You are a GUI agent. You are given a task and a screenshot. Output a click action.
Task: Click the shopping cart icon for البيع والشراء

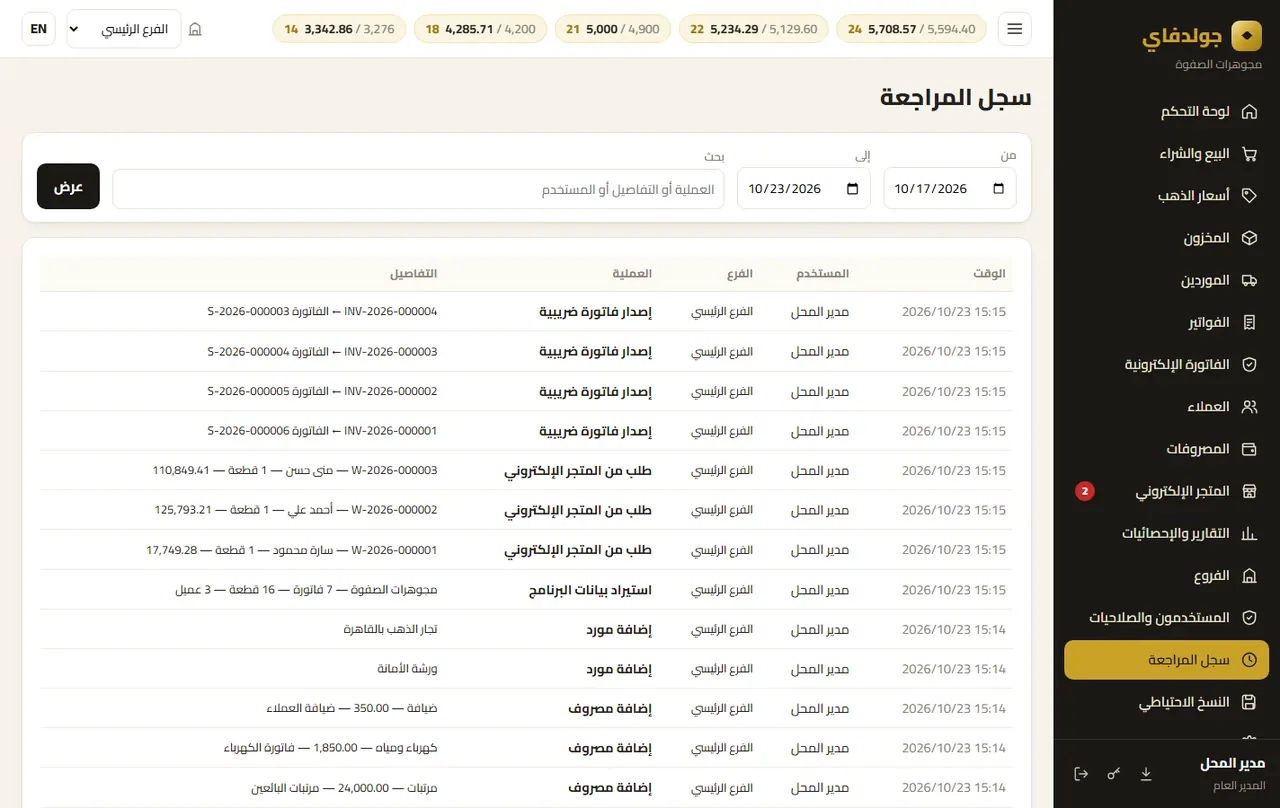pos(1249,154)
